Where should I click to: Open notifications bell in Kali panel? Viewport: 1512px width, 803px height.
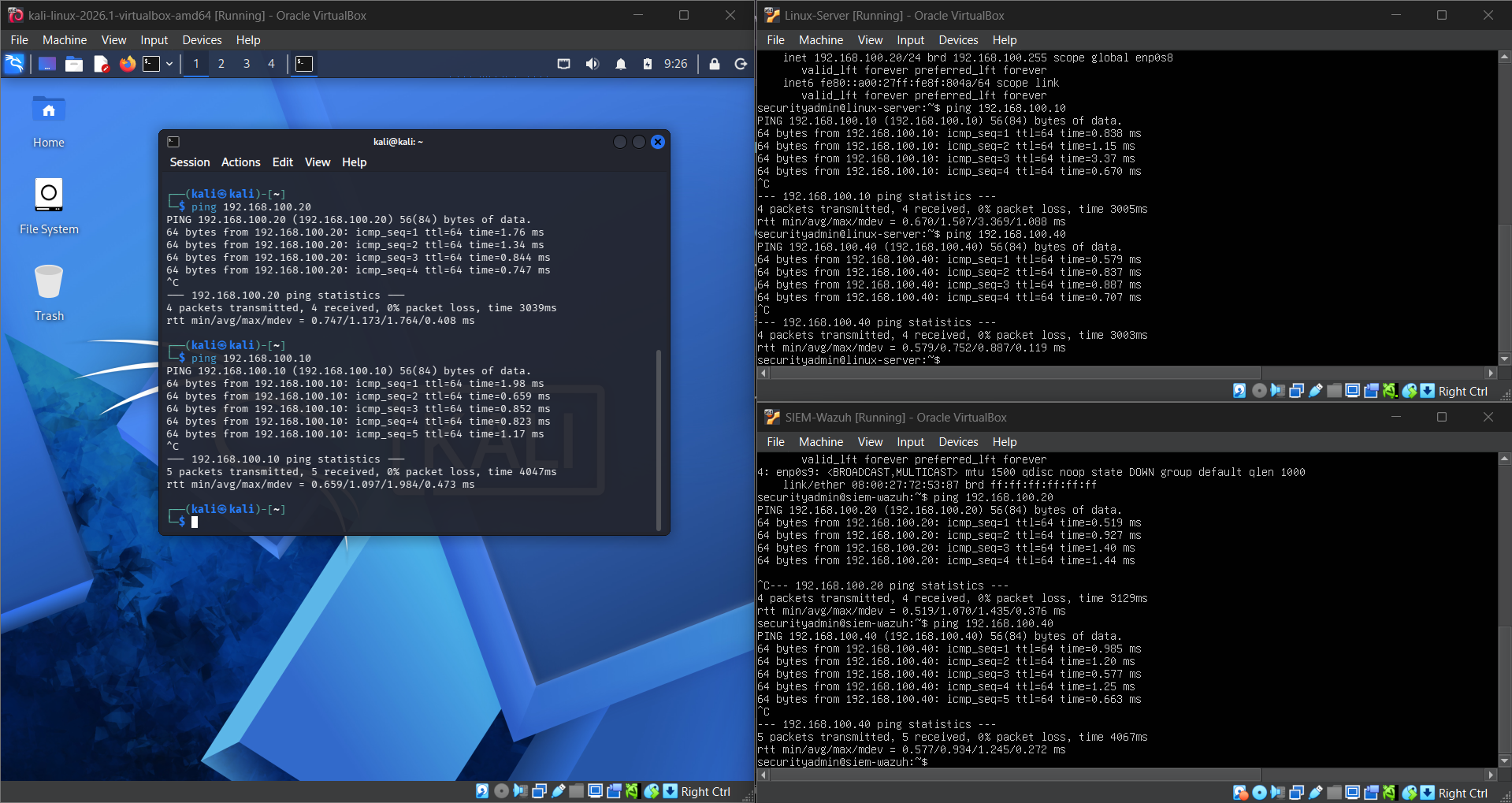tap(621, 64)
